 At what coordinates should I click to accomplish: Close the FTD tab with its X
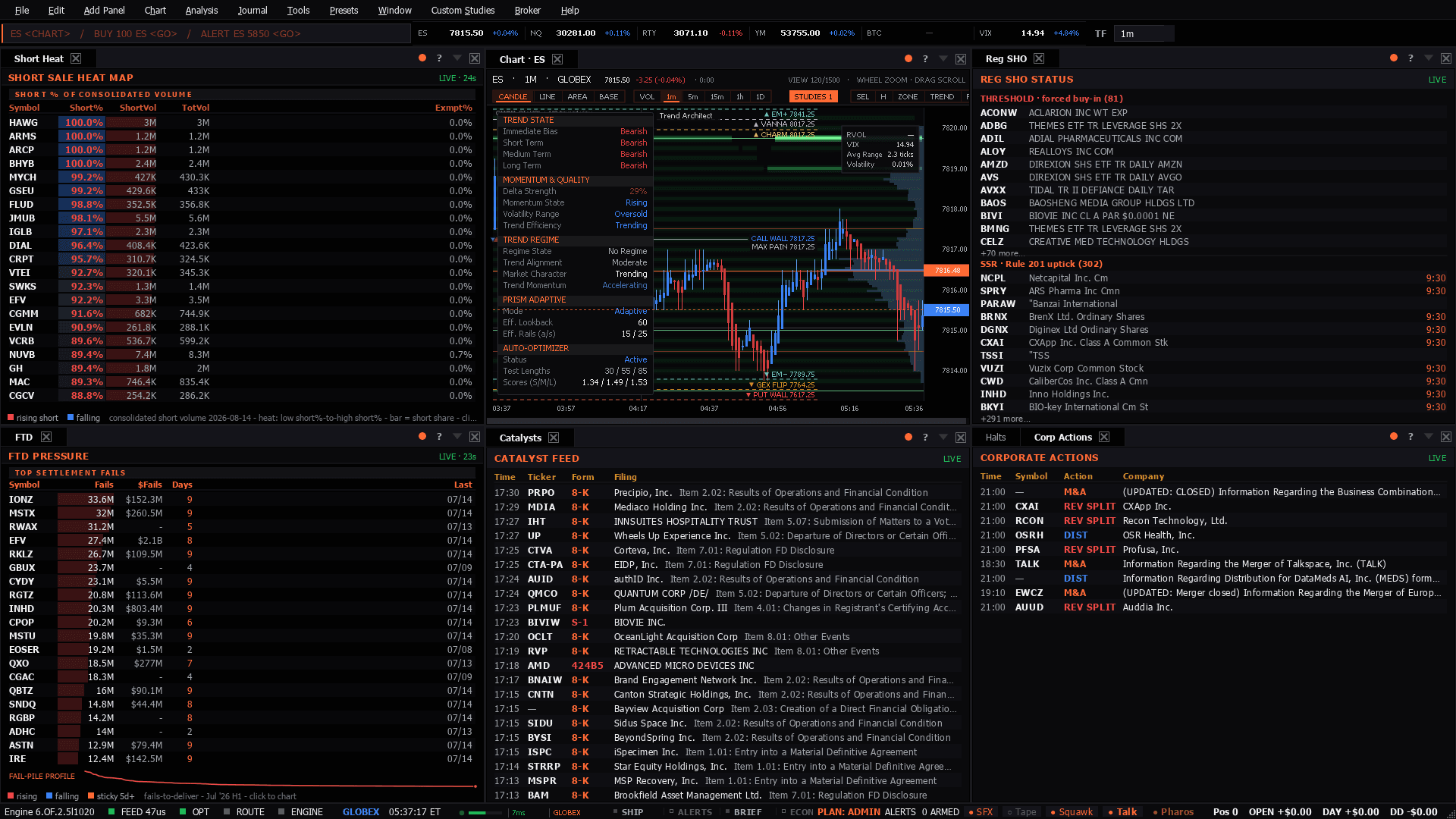pyautogui.click(x=46, y=437)
